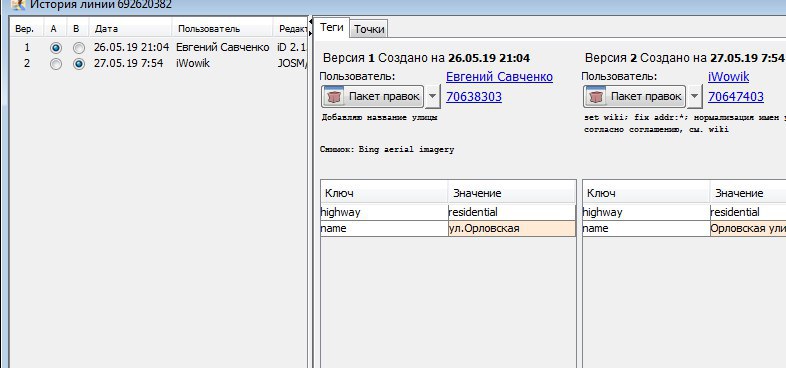Click column header A in version table
The height and width of the screenshot is (368, 786).
[54, 29]
